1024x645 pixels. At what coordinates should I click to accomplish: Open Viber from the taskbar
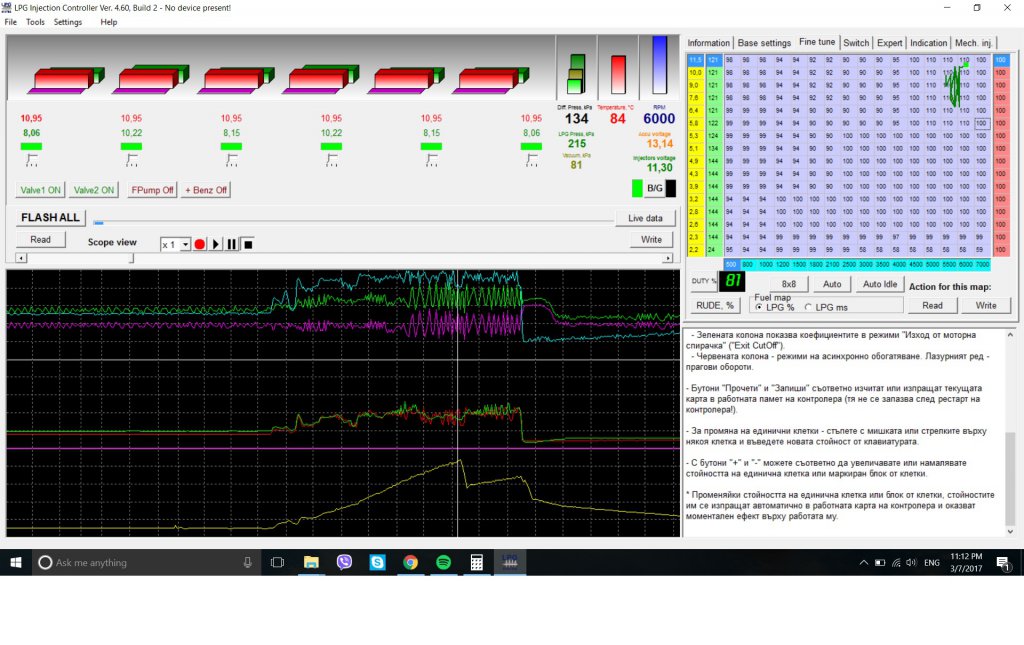pos(345,563)
